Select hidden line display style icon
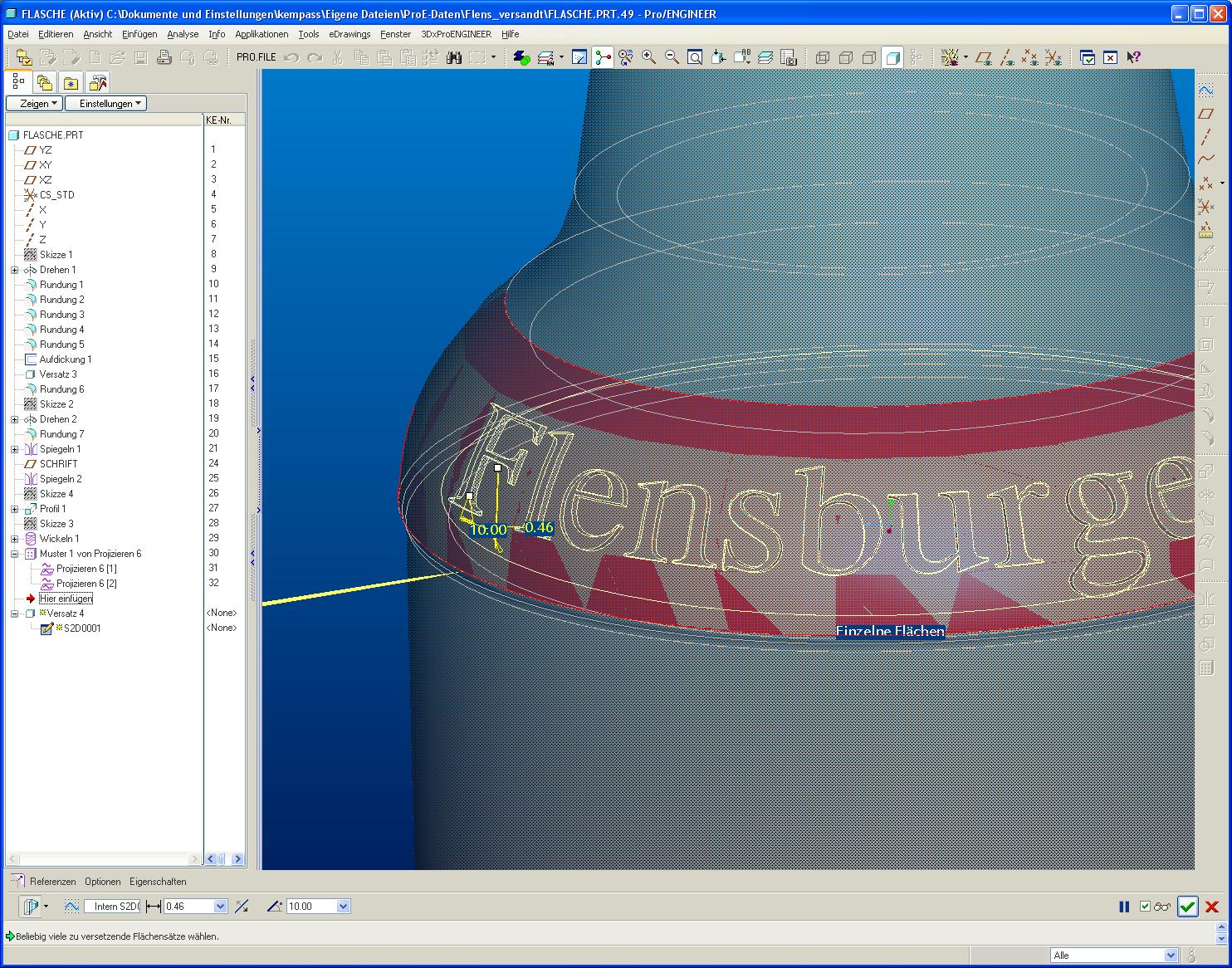 (x=846, y=57)
